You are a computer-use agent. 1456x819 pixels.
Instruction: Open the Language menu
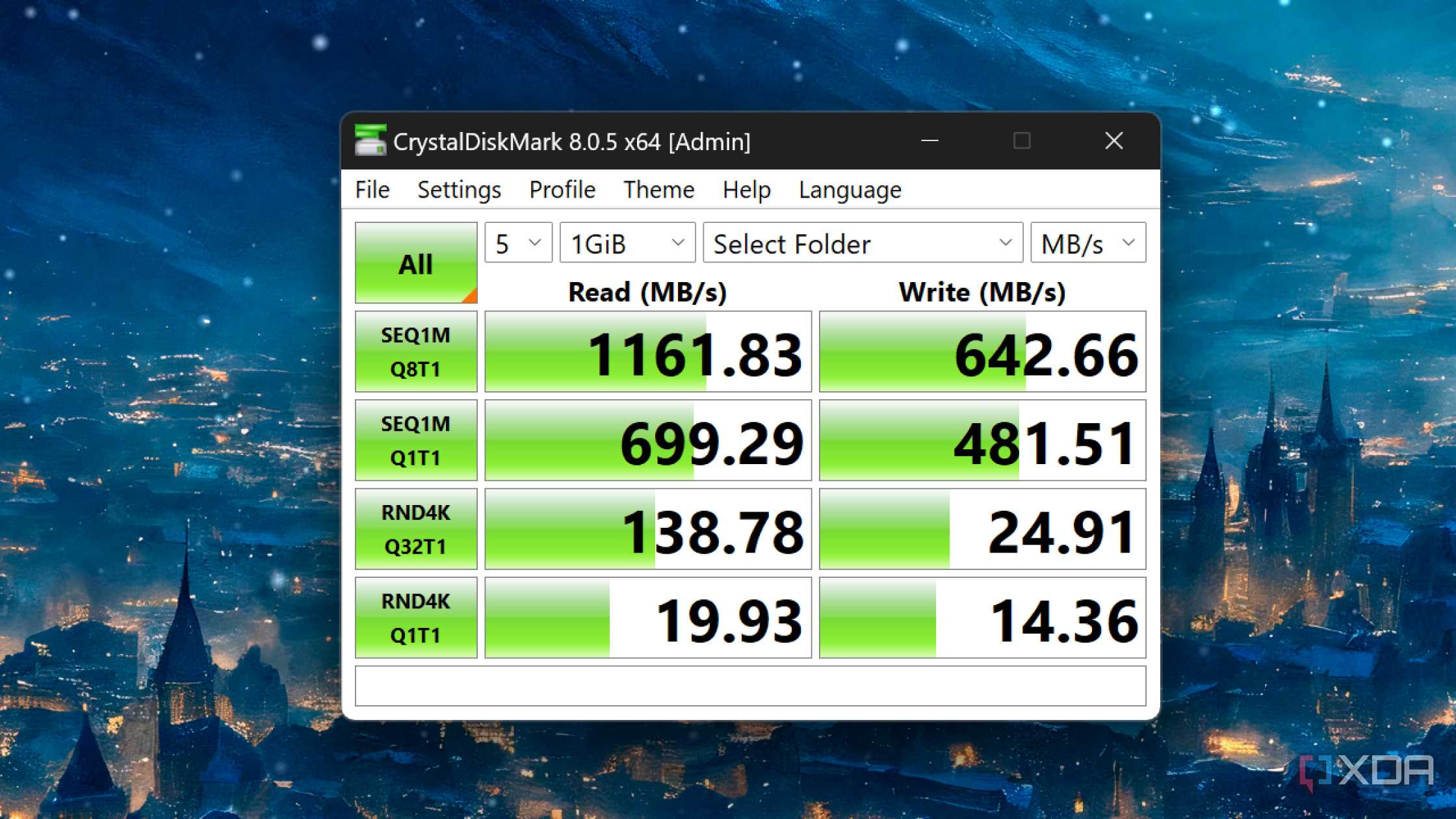pos(850,190)
